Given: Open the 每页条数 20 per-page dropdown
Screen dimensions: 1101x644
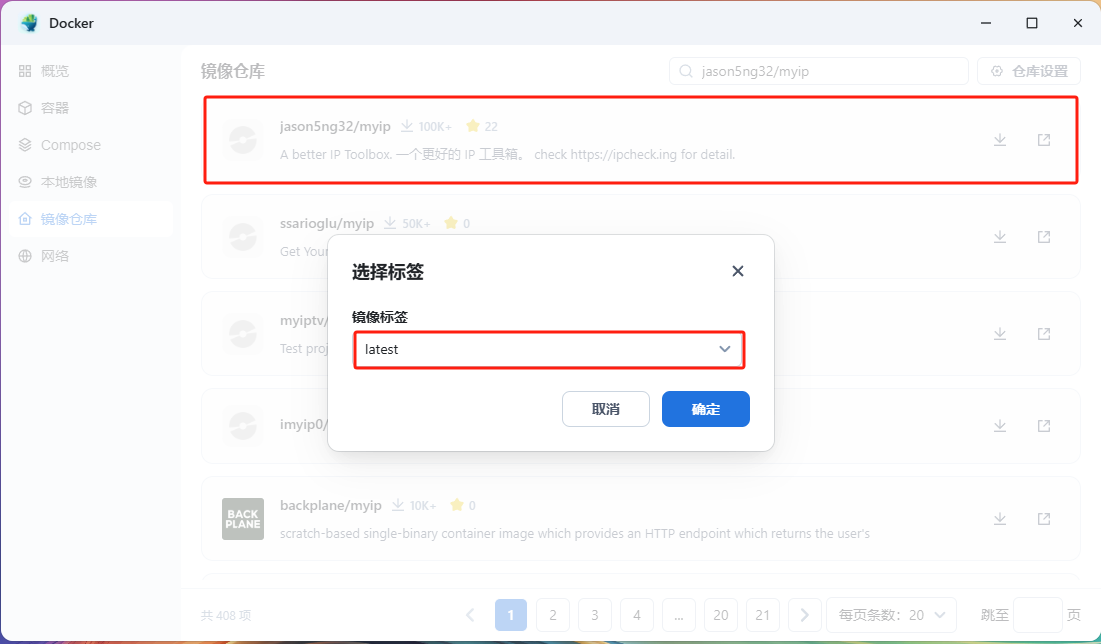Looking at the screenshot, I should coord(892,615).
